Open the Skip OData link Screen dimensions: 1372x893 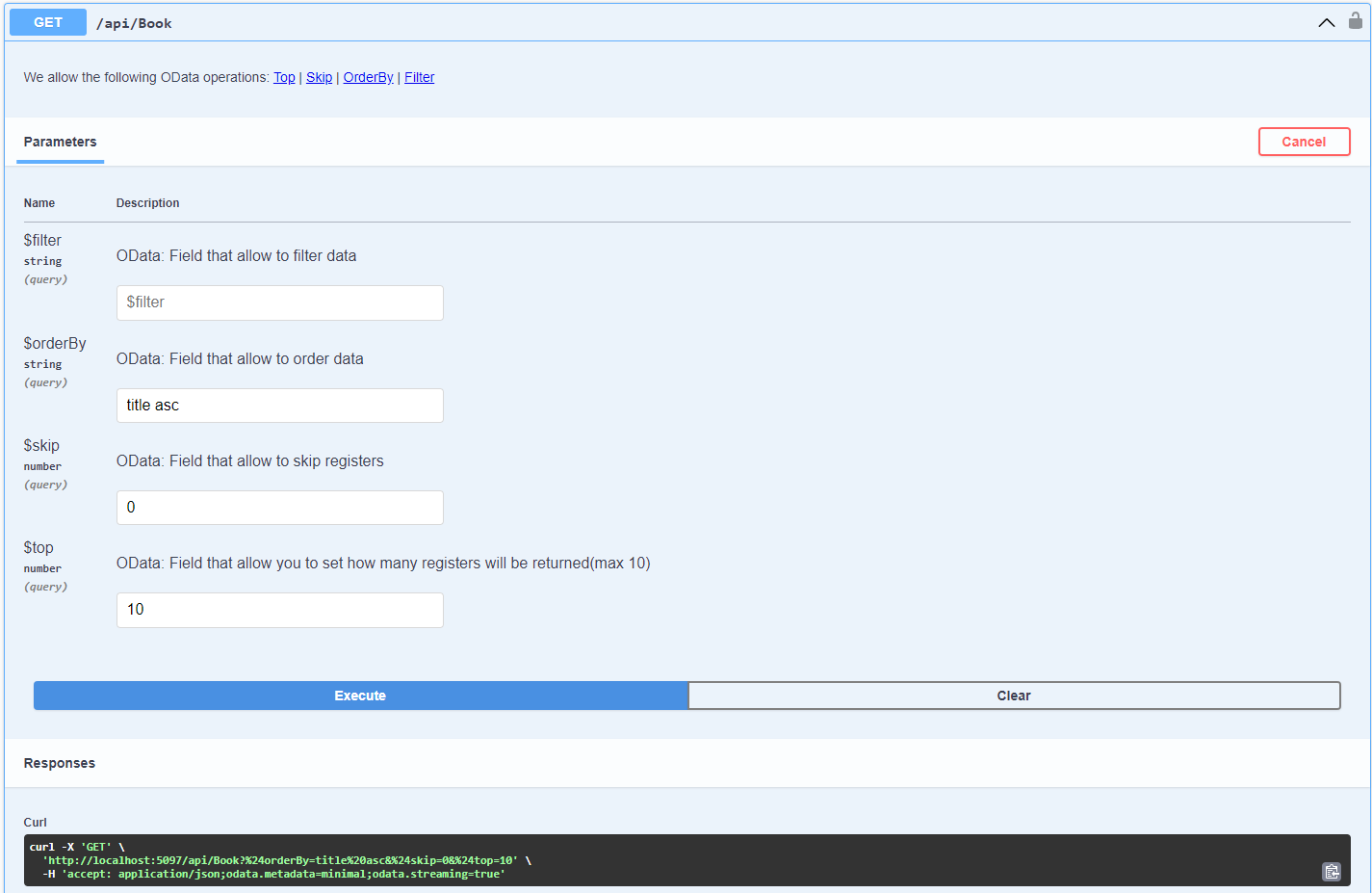pos(319,77)
